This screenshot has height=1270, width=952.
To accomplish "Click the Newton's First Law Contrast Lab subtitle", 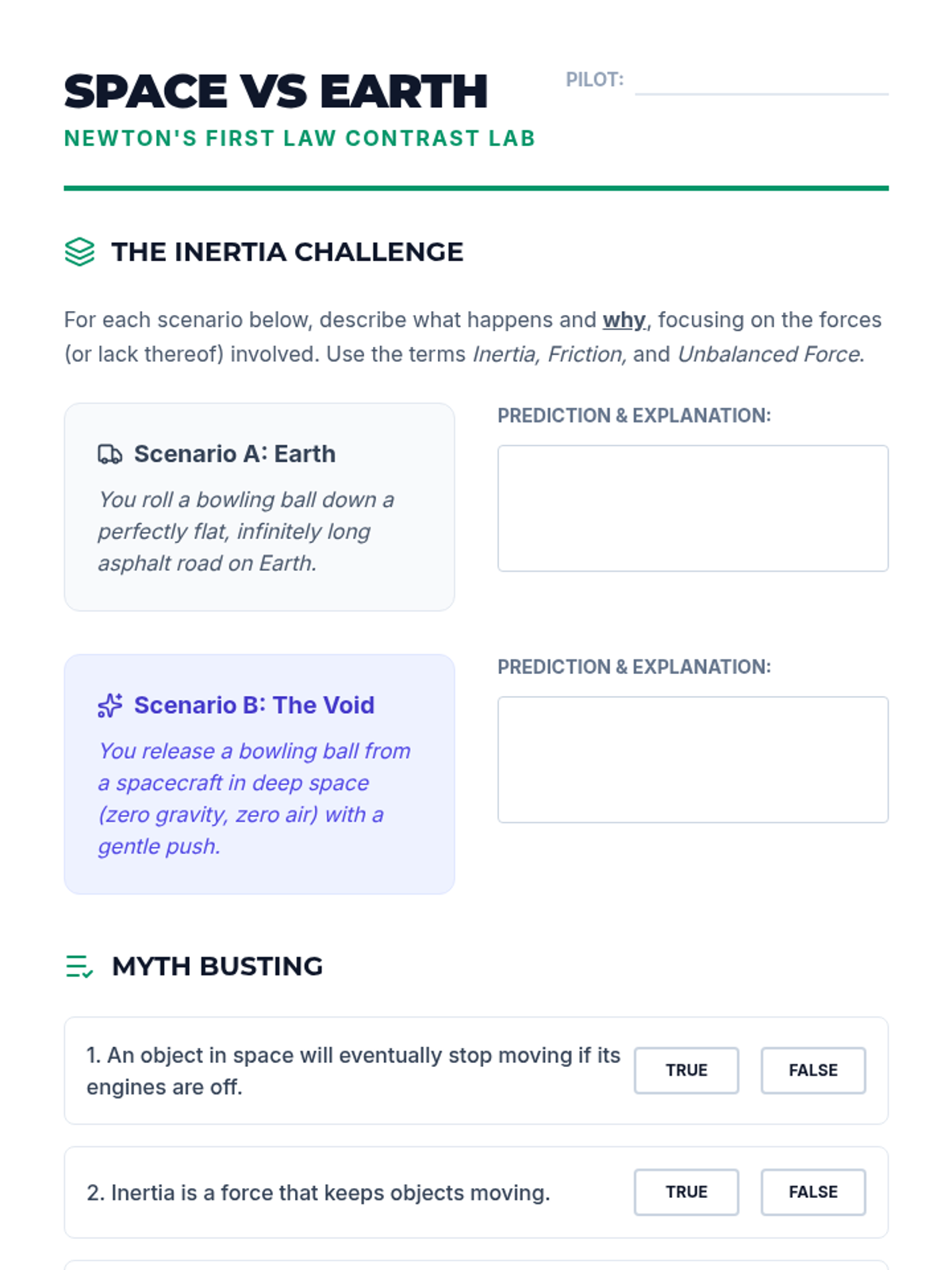I will pos(300,138).
